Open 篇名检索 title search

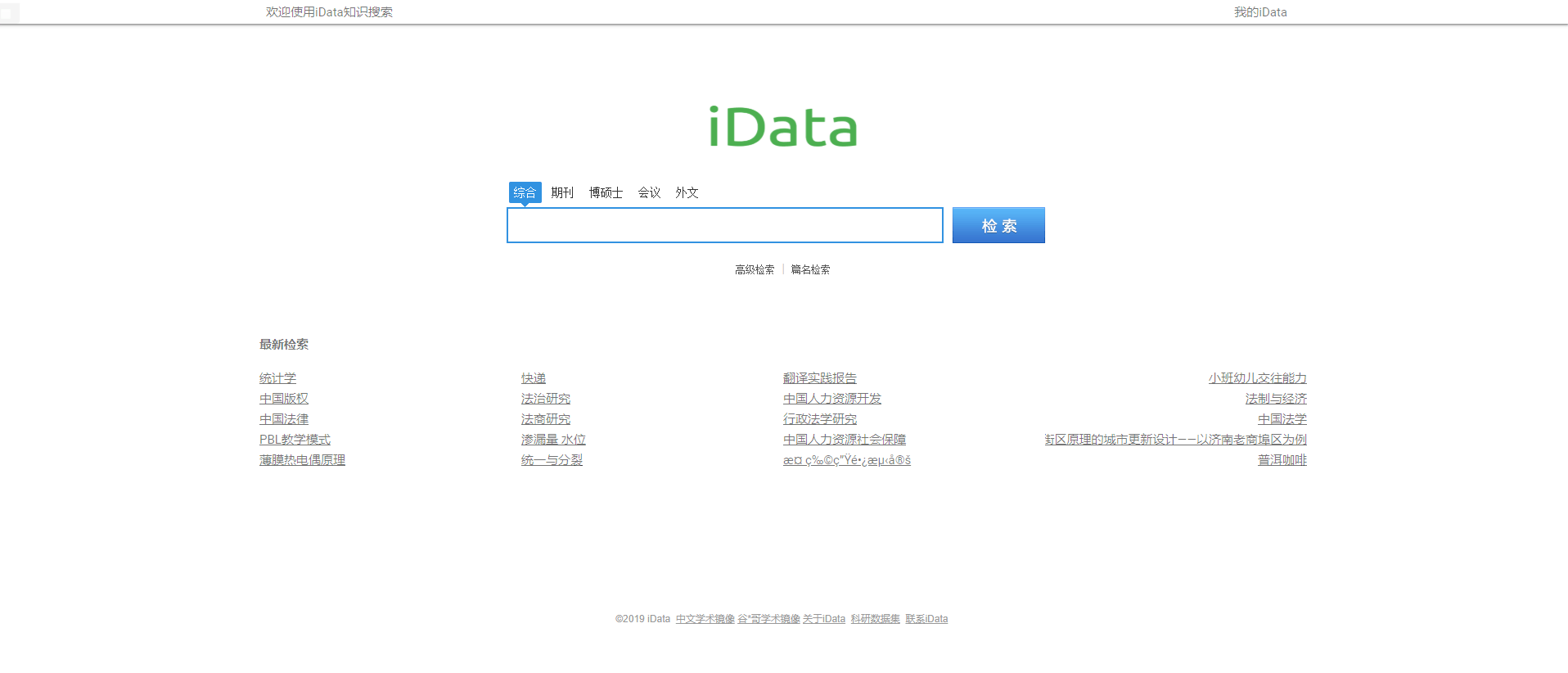(810, 269)
